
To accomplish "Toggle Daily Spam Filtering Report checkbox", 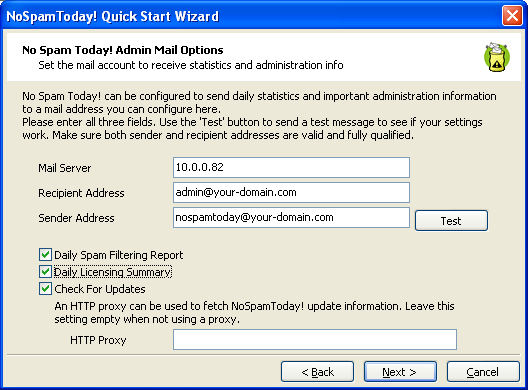I will pyautogui.click(x=45, y=255).
